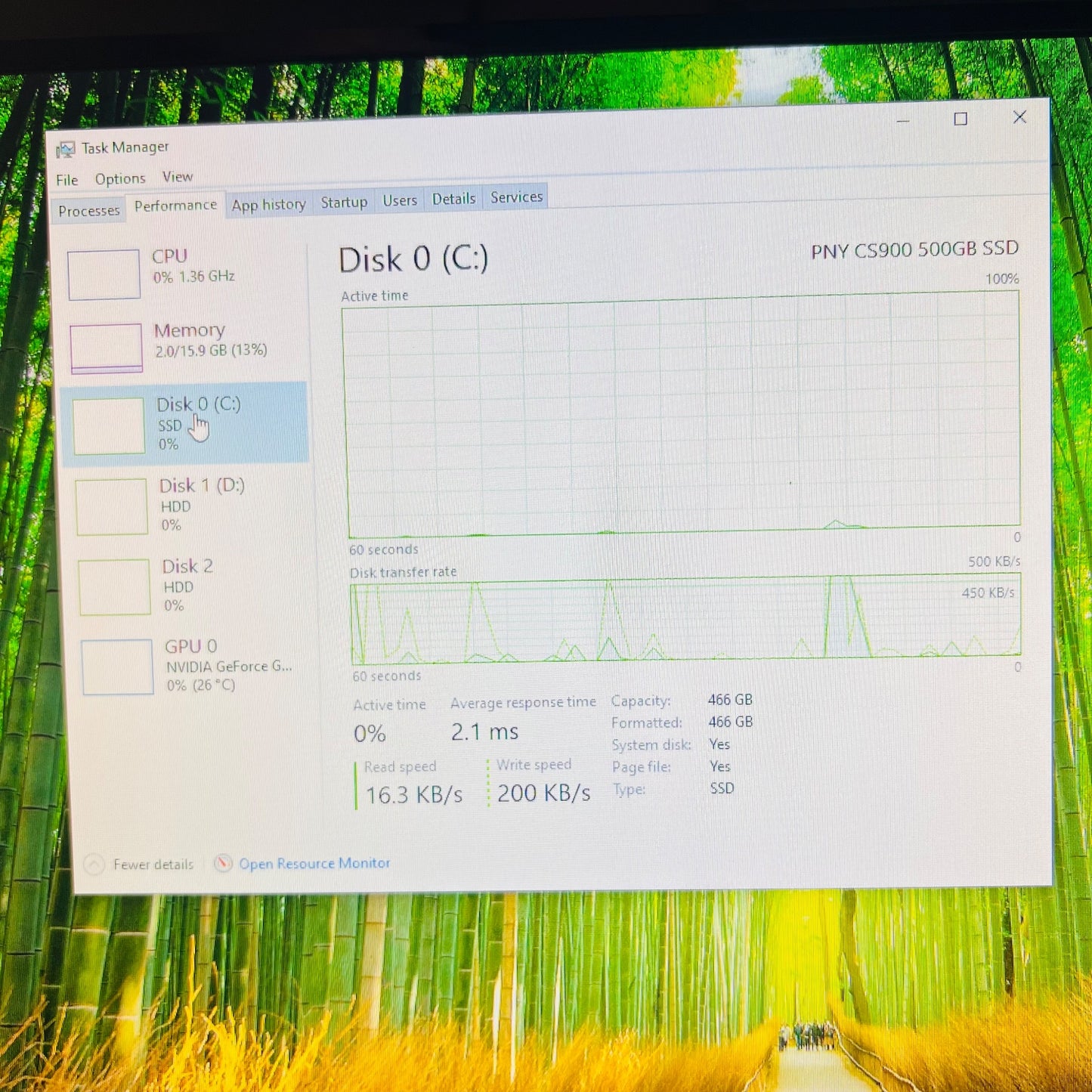1092x1092 pixels.
Task: Click the Disk 2 HDD graph thumbnail
Action: [x=114, y=588]
